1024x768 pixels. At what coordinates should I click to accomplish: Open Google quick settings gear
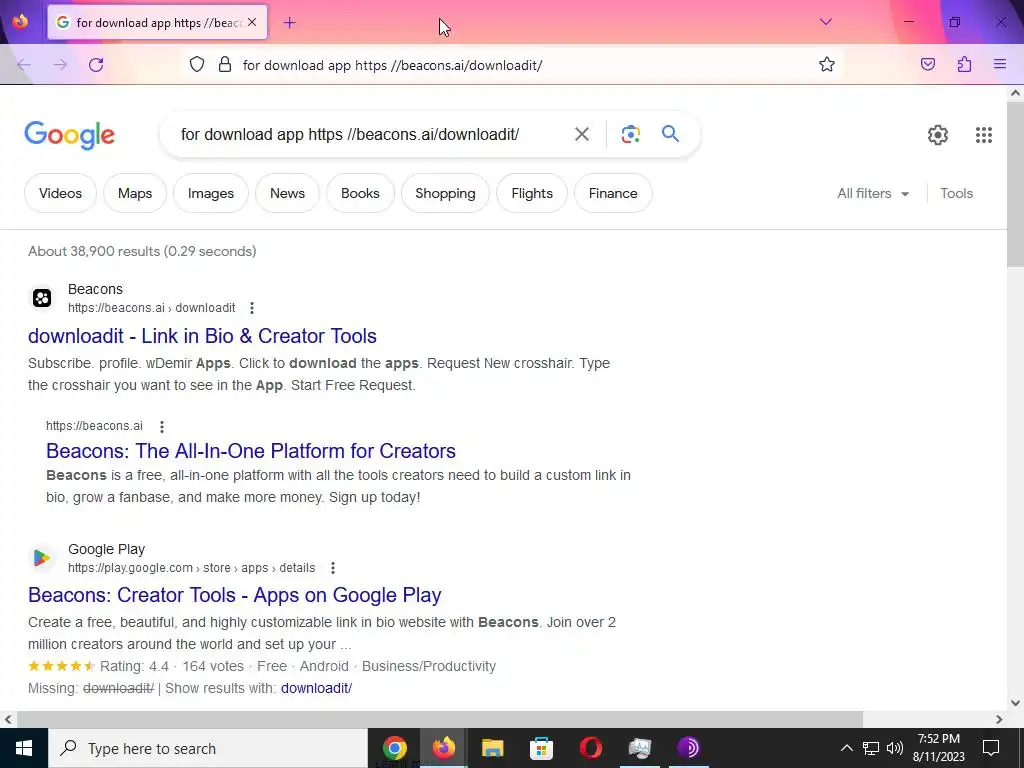937,135
